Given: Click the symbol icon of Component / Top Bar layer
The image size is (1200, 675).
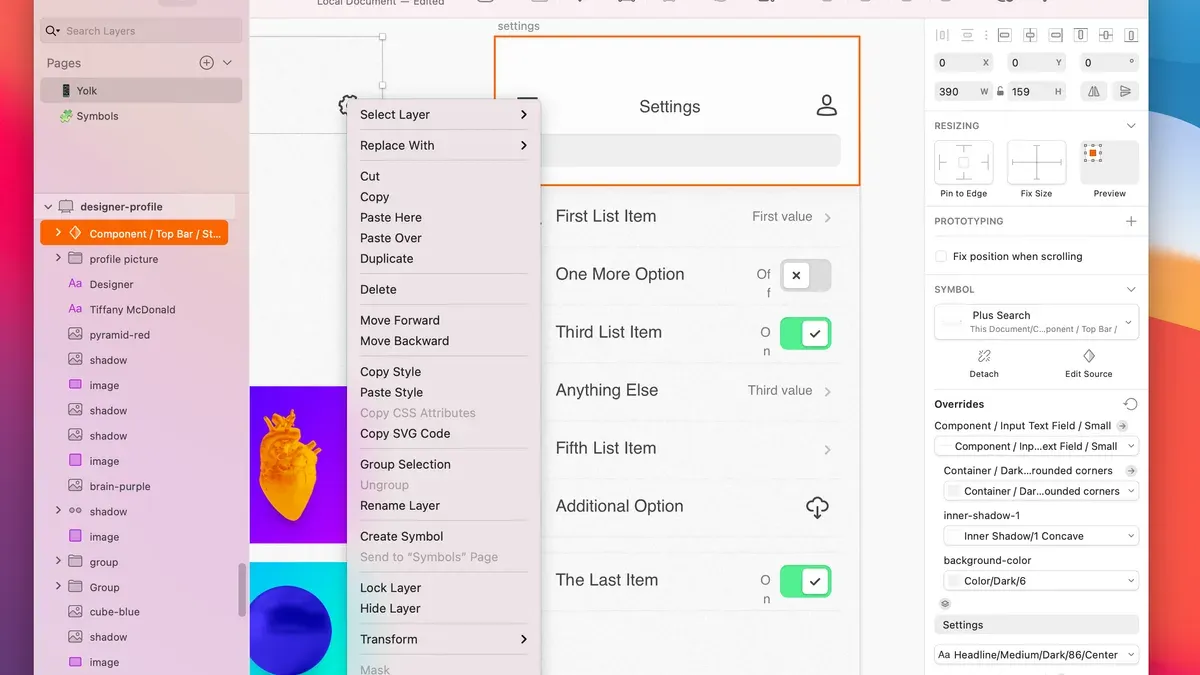Looking at the screenshot, I should coord(75,233).
